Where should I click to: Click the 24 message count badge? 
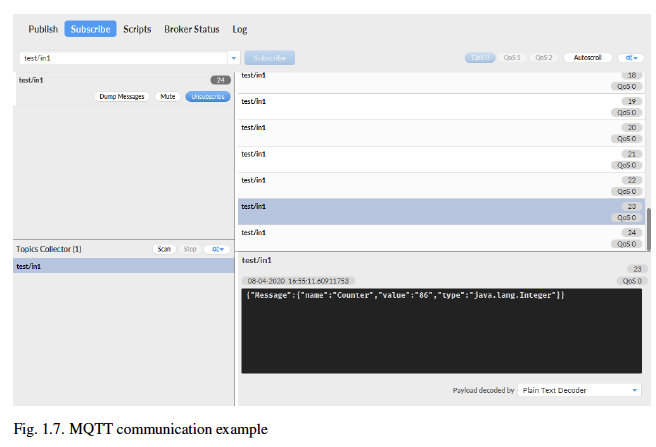(220, 80)
